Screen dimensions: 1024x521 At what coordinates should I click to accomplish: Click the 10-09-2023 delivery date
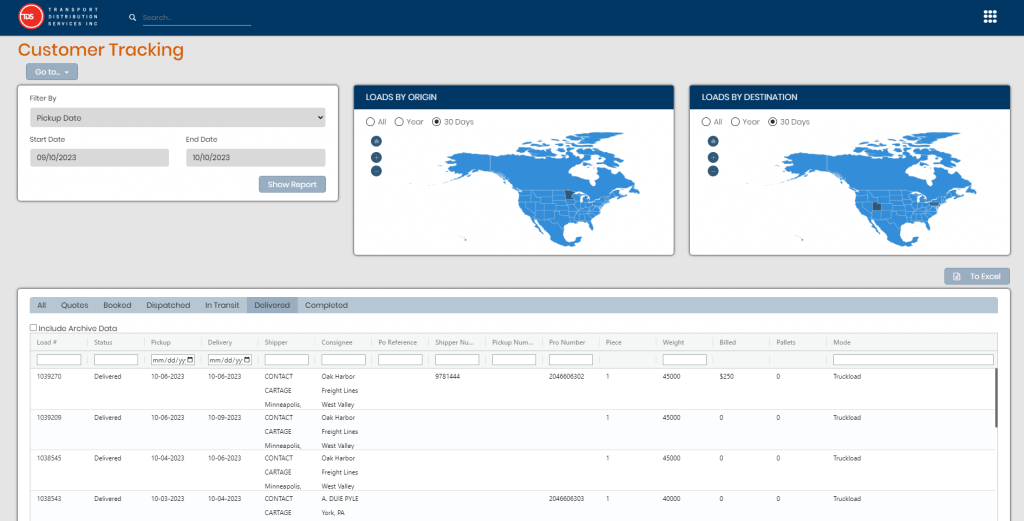point(225,417)
